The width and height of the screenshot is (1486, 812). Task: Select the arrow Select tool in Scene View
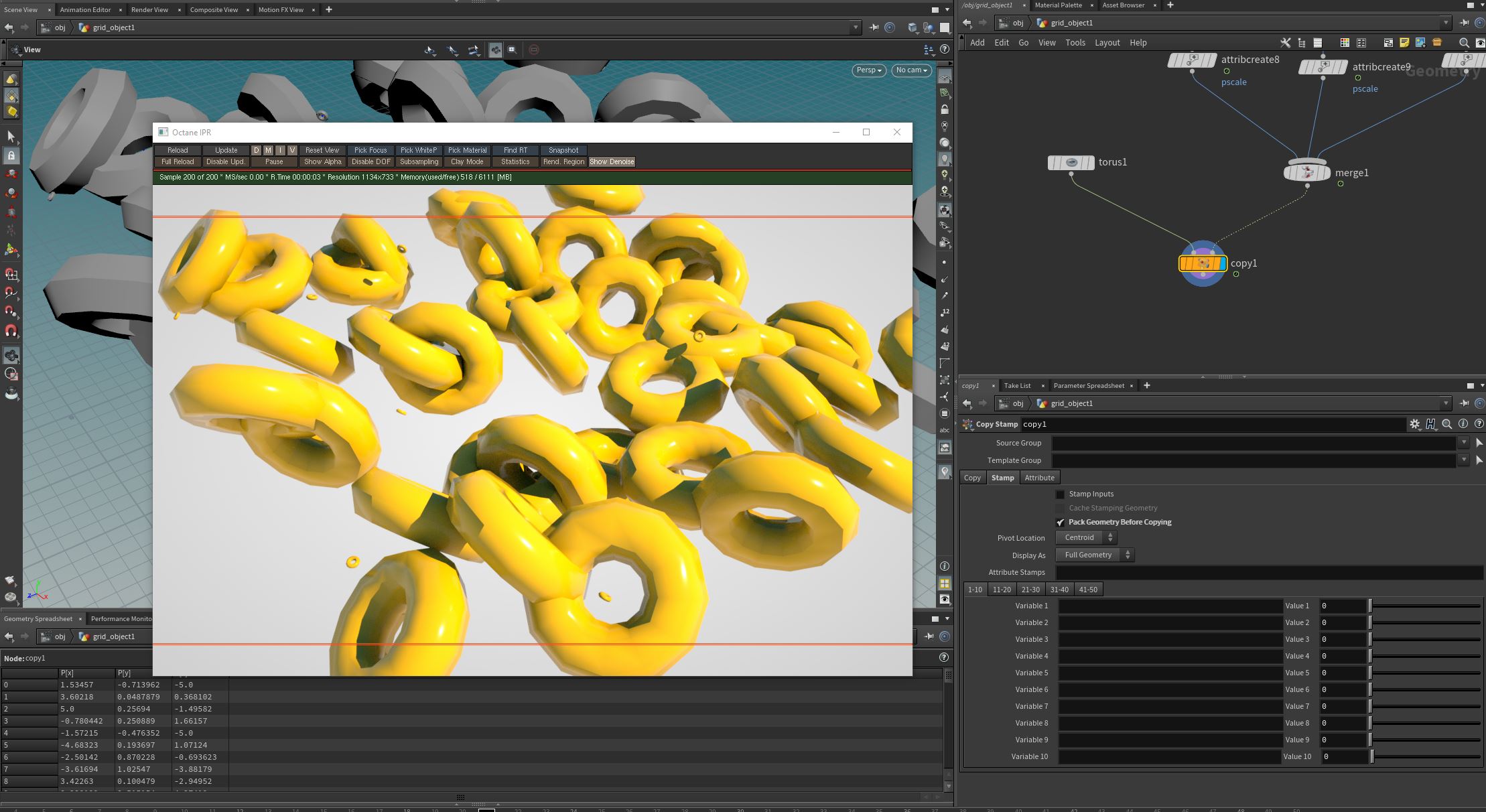pyautogui.click(x=11, y=137)
